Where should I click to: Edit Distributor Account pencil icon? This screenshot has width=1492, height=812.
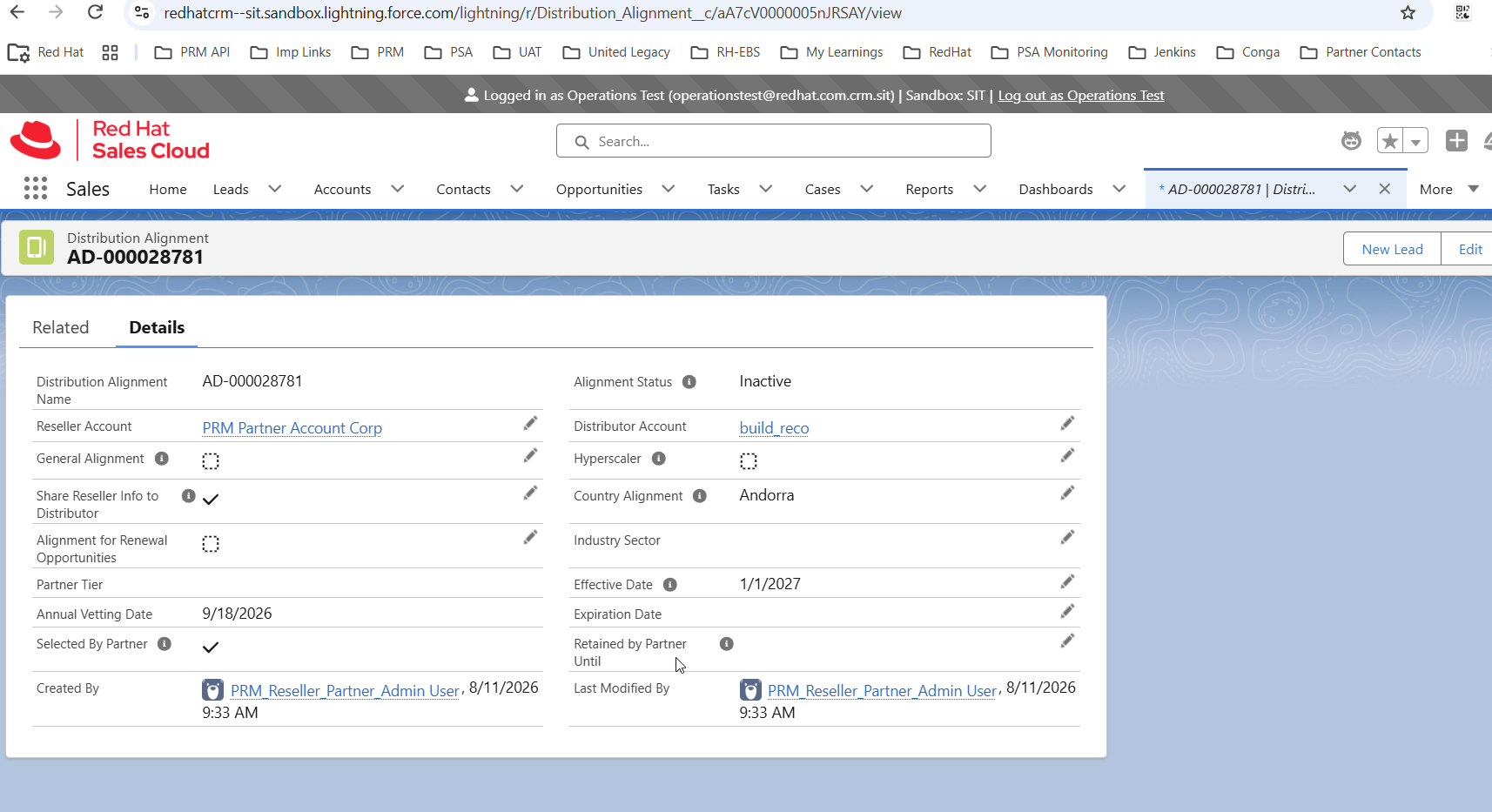click(1067, 424)
